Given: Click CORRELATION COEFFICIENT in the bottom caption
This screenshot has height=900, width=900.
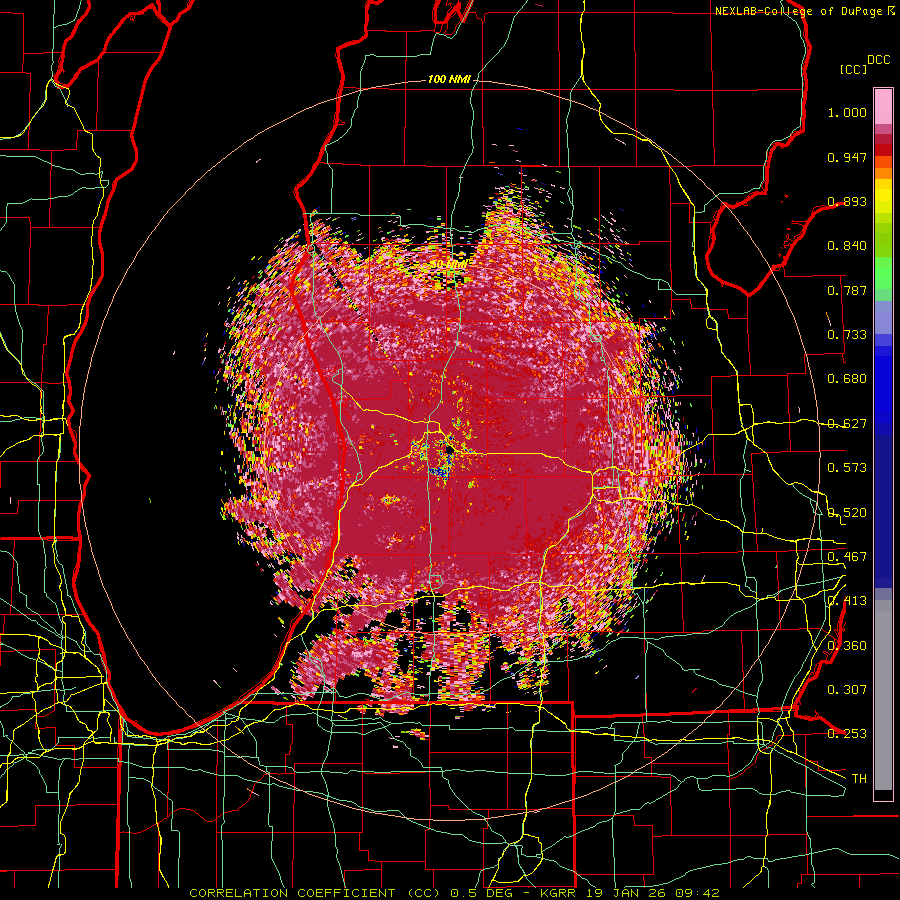Looking at the screenshot, I should [292, 893].
